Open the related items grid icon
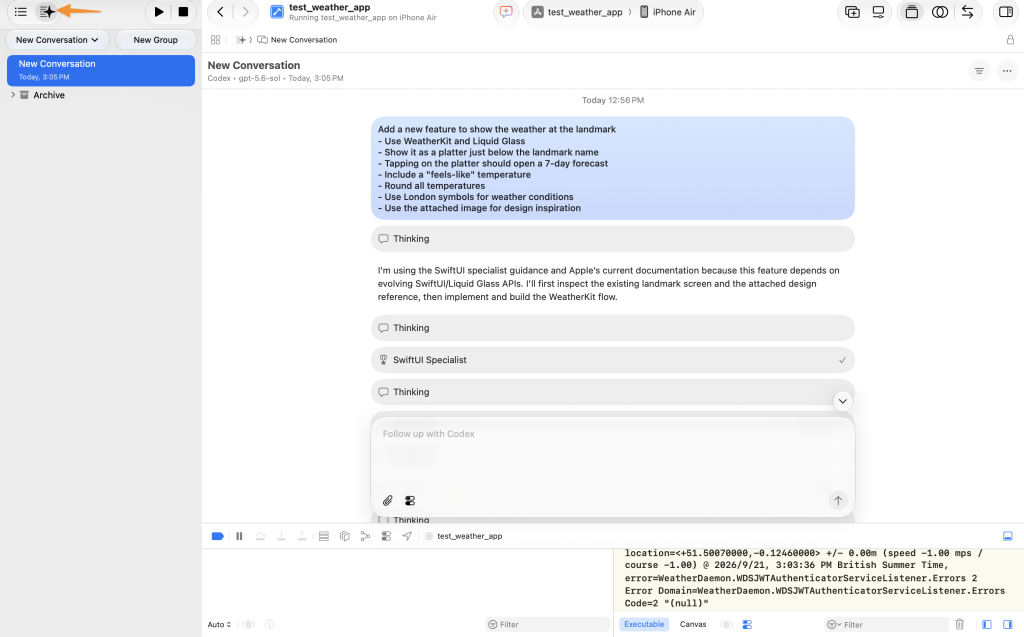This screenshot has width=1024, height=637. point(216,40)
